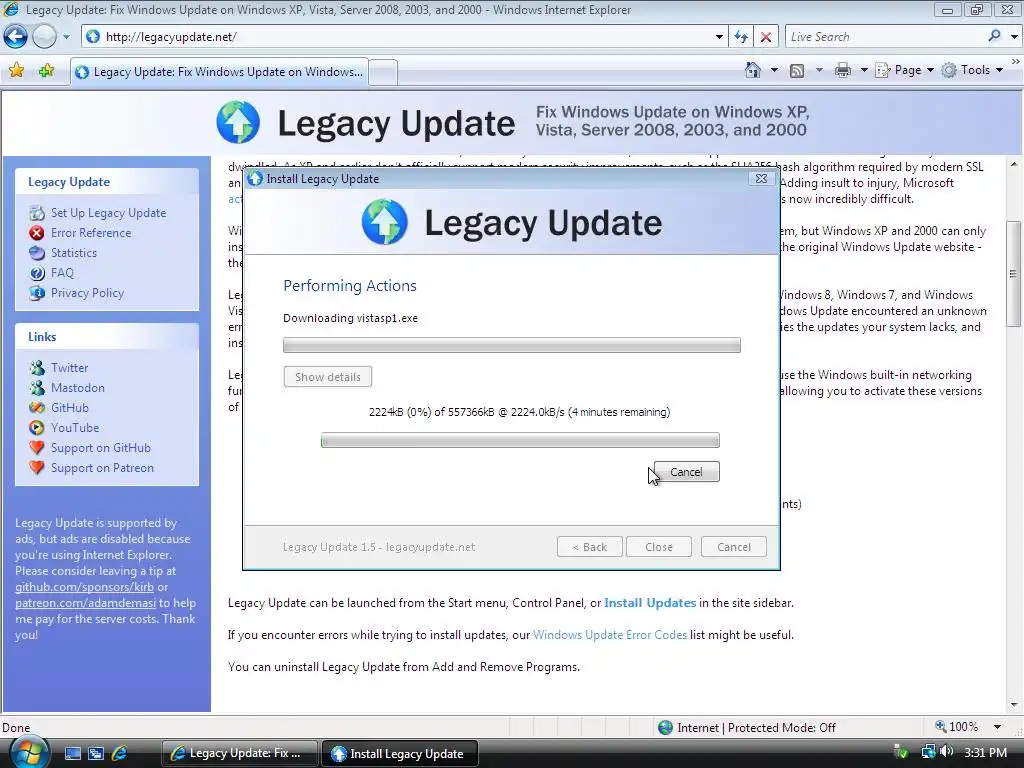The height and width of the screenshot is (768, 1024).
Task: Click Support on GitHub link
Action: [x=101, y=448]
